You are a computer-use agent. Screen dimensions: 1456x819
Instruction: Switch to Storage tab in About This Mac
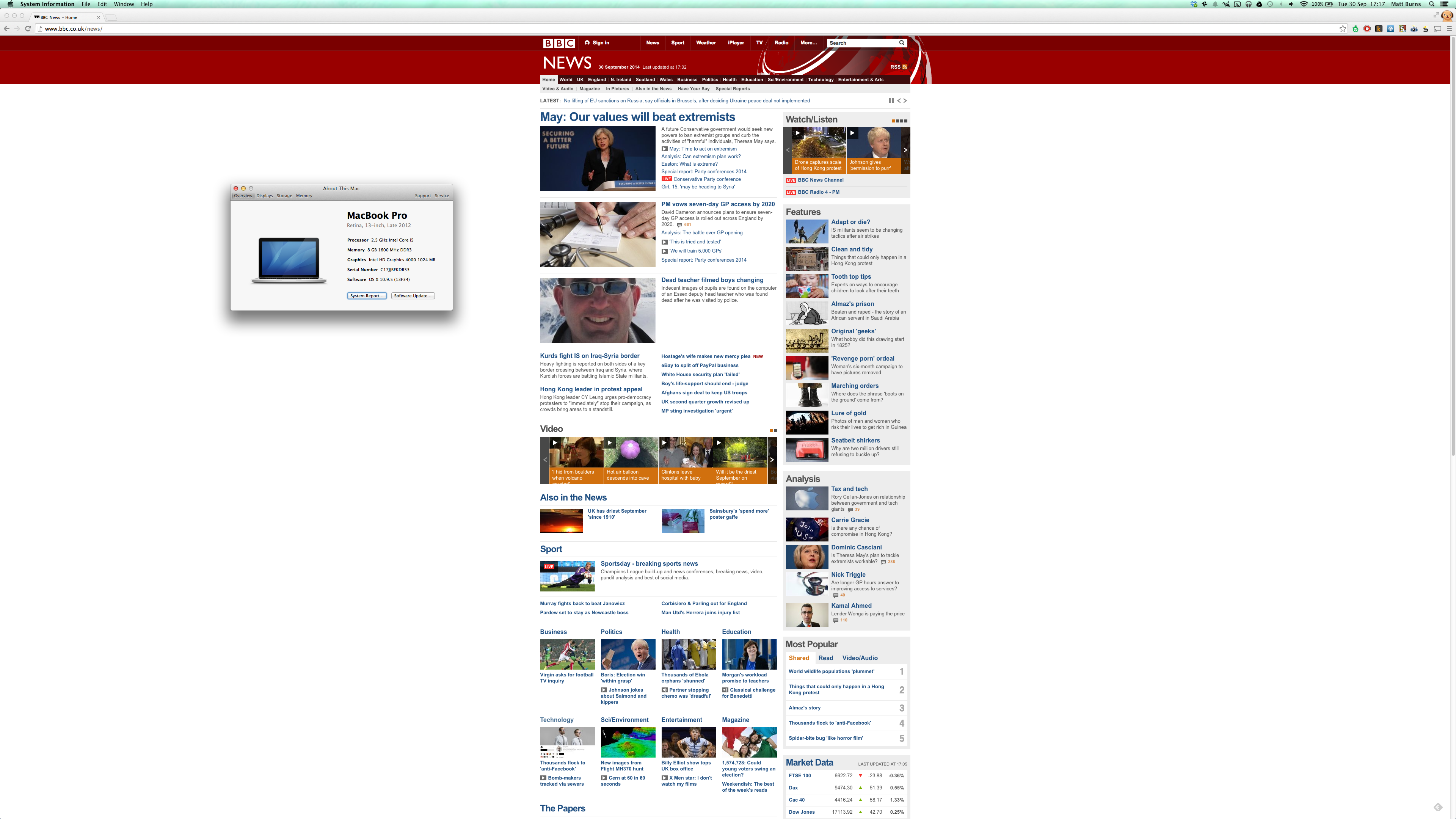pos(284,196)
